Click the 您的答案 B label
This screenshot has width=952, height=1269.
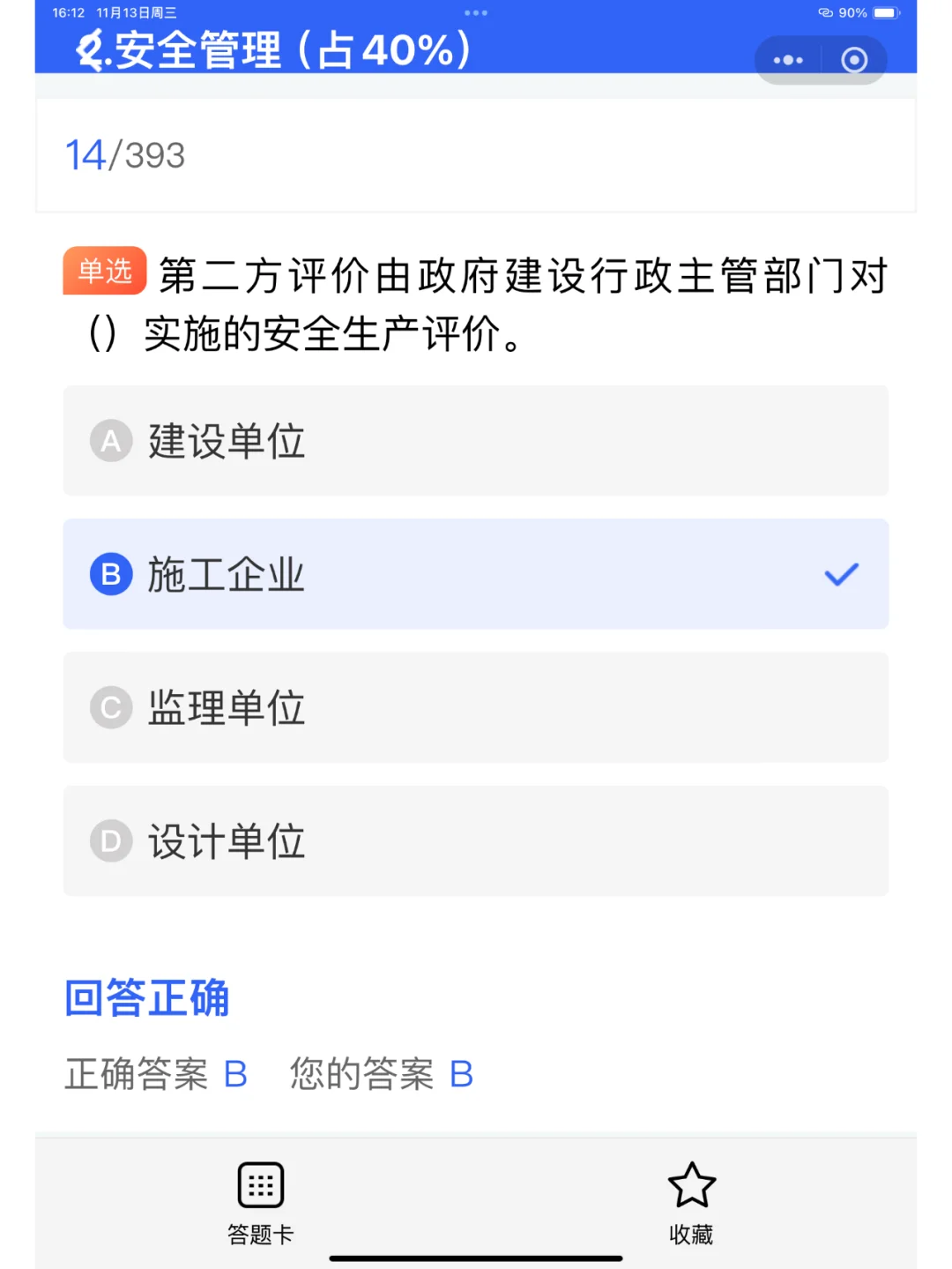pyautogui.click(x=382, y=1074)
